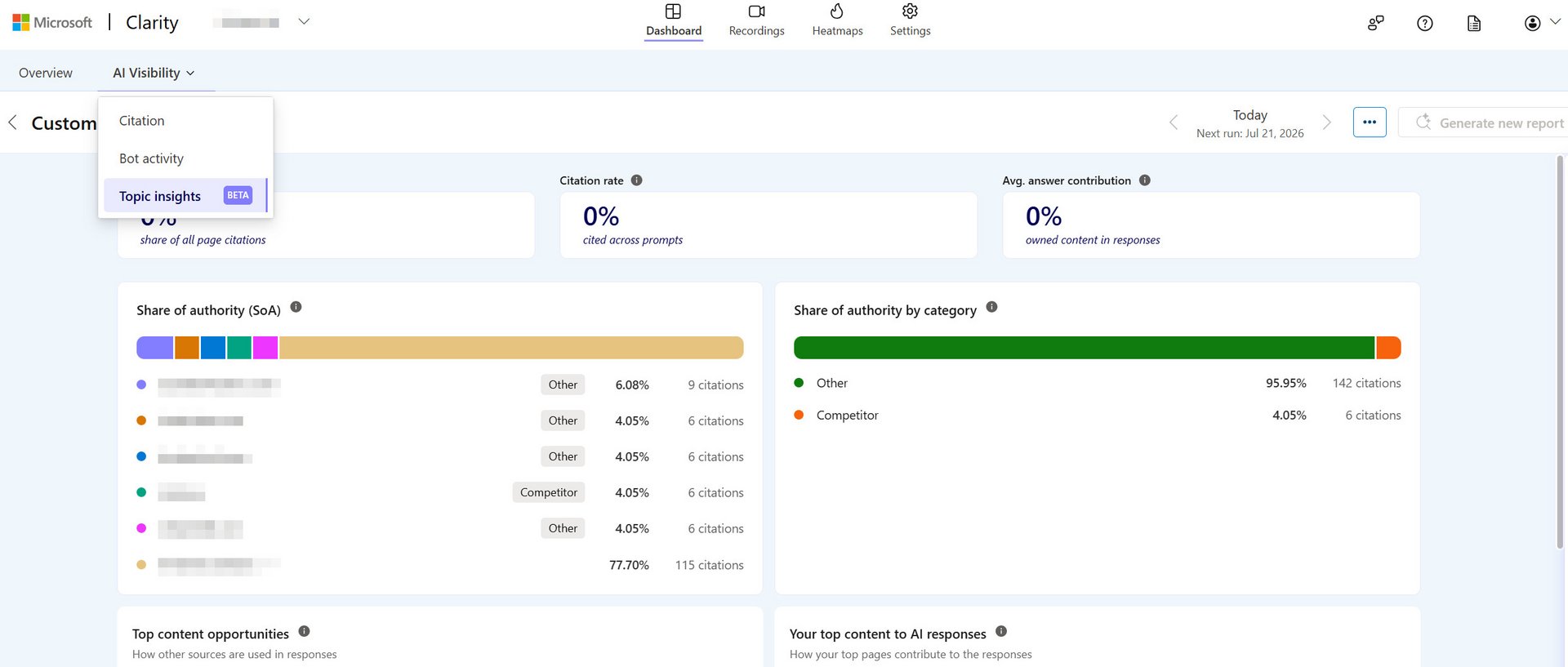Image resolution: width=1568 pixels, height=667 pixels.
Task: Open the Heatmaps tab
Action: point(837,21)
